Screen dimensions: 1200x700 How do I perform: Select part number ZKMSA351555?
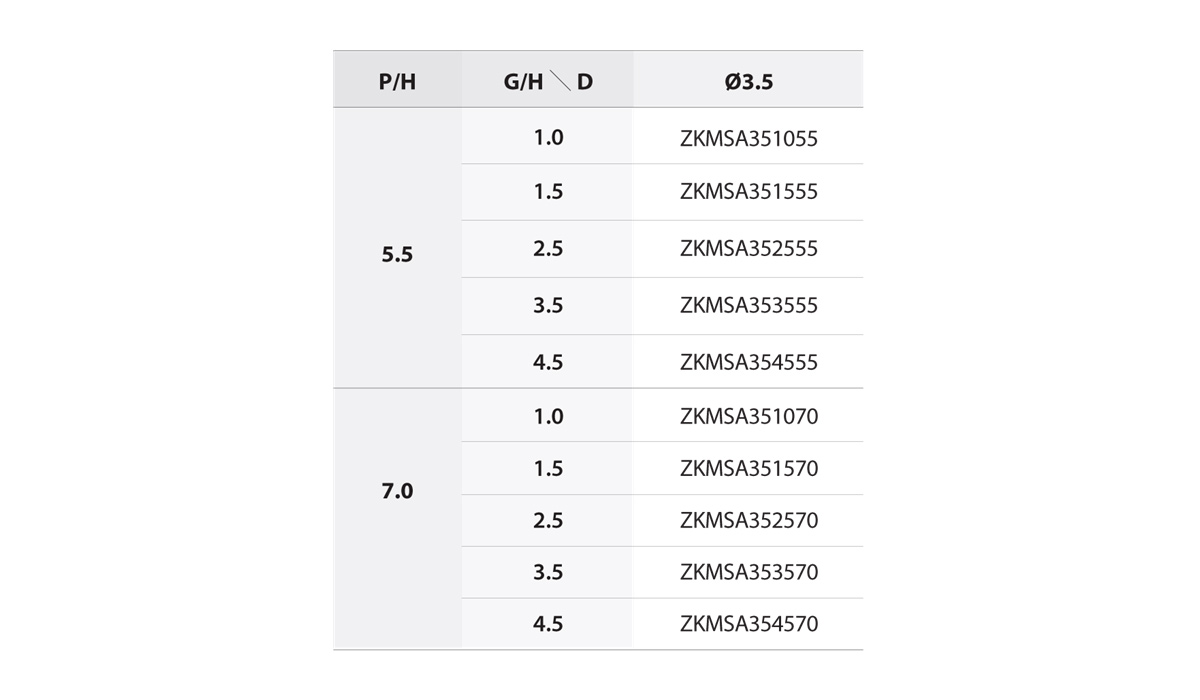748,192
